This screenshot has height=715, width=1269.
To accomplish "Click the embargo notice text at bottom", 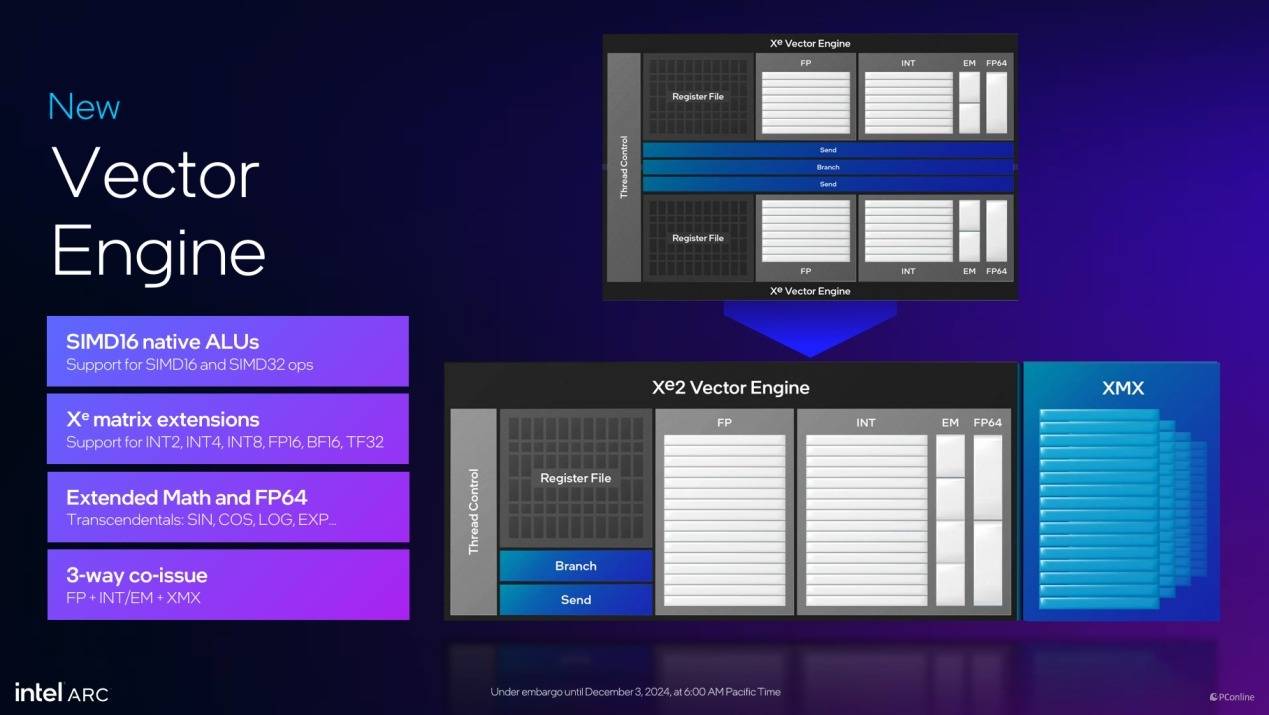I will [635, 692].
